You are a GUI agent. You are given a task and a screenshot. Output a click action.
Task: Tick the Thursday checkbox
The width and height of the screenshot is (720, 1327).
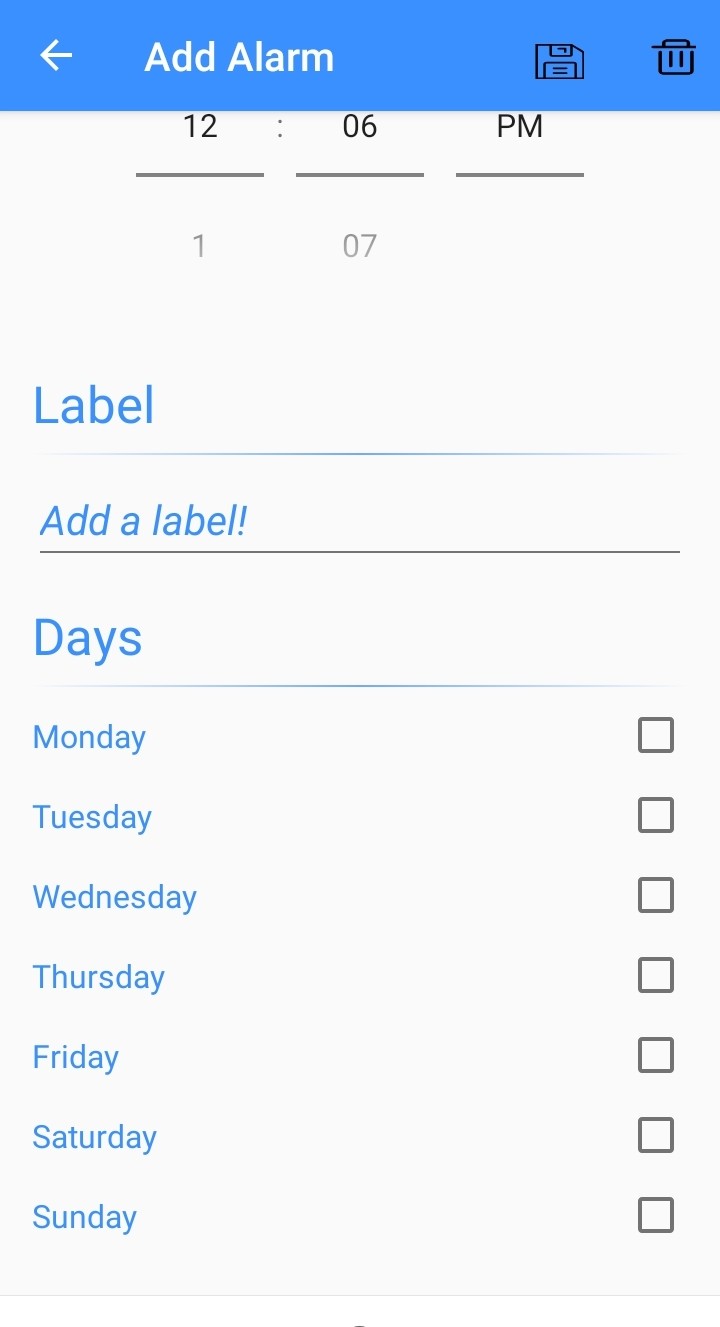656,975
